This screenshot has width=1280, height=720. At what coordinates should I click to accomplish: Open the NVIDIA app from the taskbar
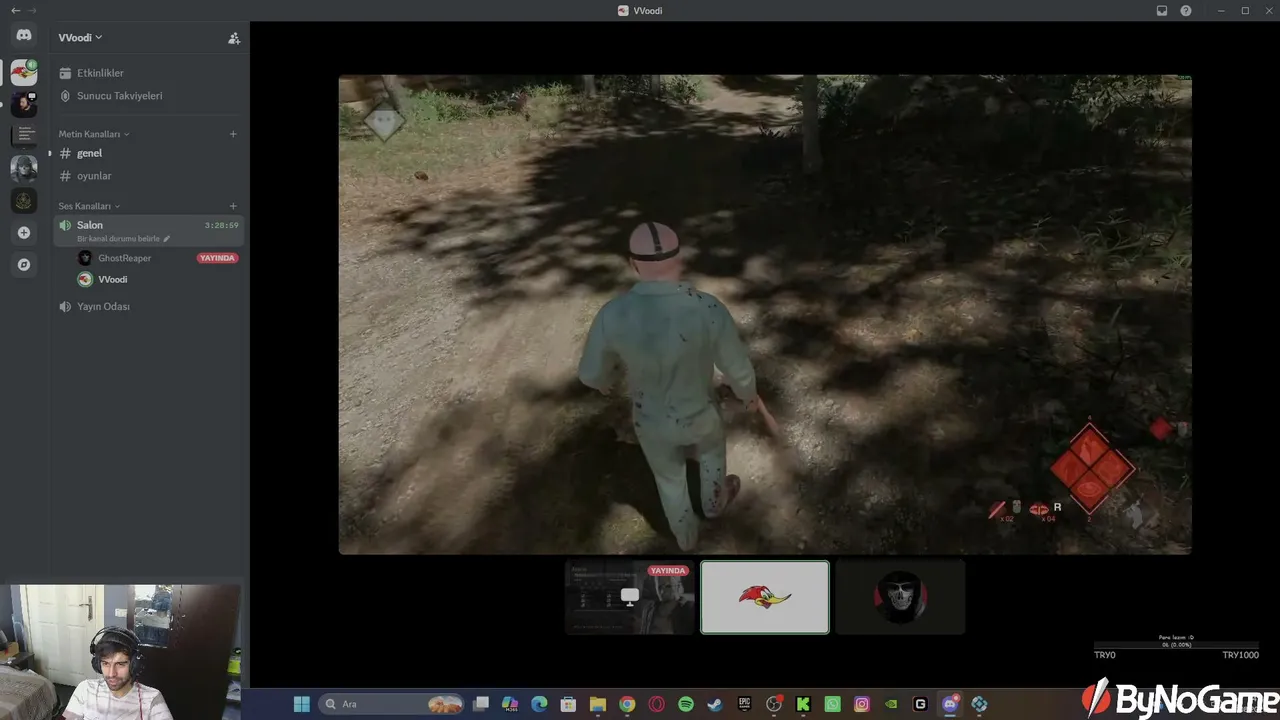(891, 704)
